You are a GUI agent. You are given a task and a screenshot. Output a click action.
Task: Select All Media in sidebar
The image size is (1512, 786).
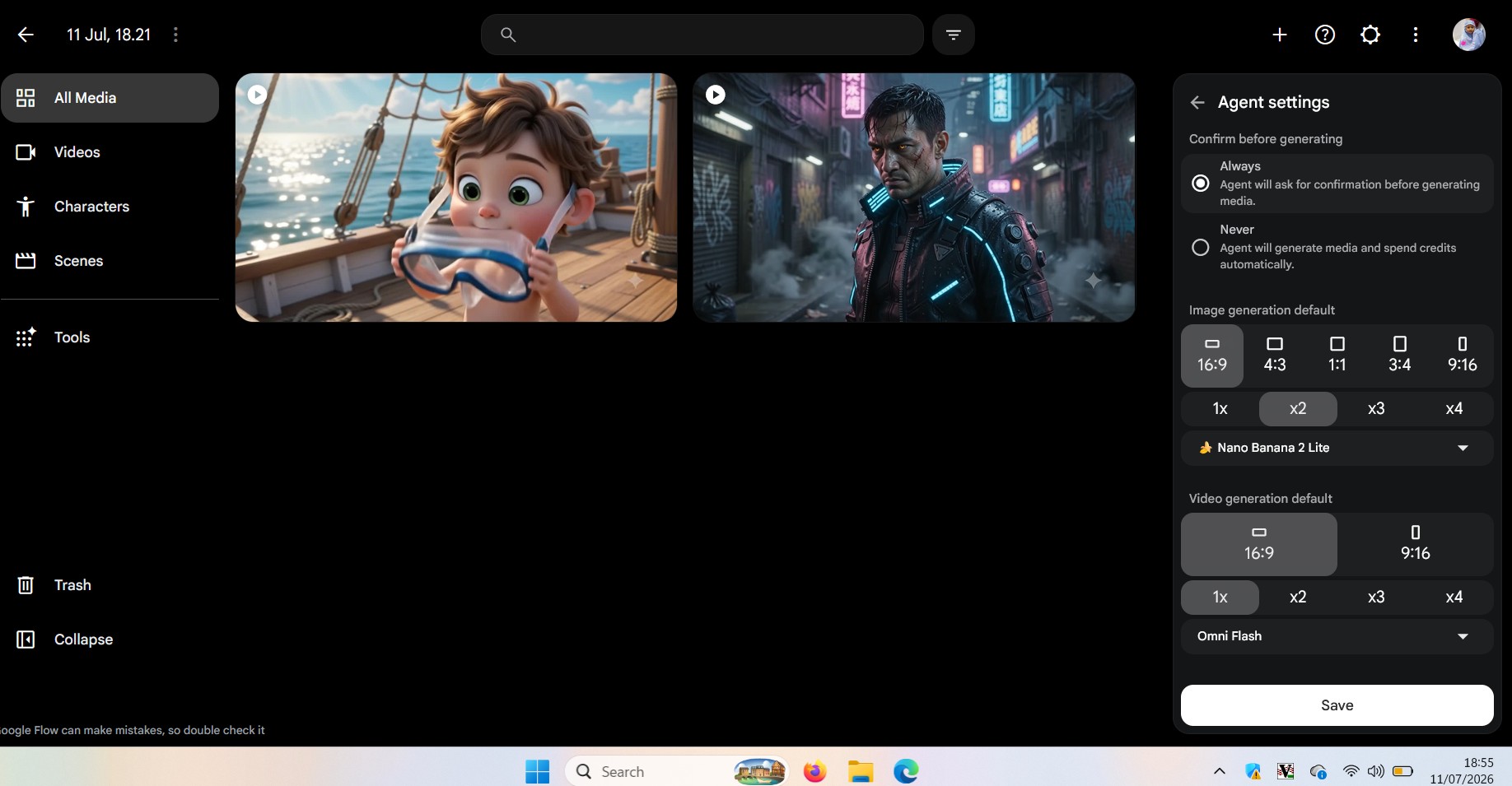coord(110,98)
